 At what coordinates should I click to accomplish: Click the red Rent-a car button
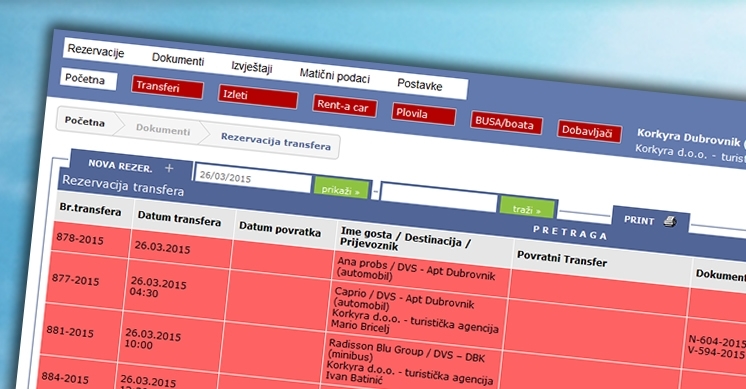(344, 106)
